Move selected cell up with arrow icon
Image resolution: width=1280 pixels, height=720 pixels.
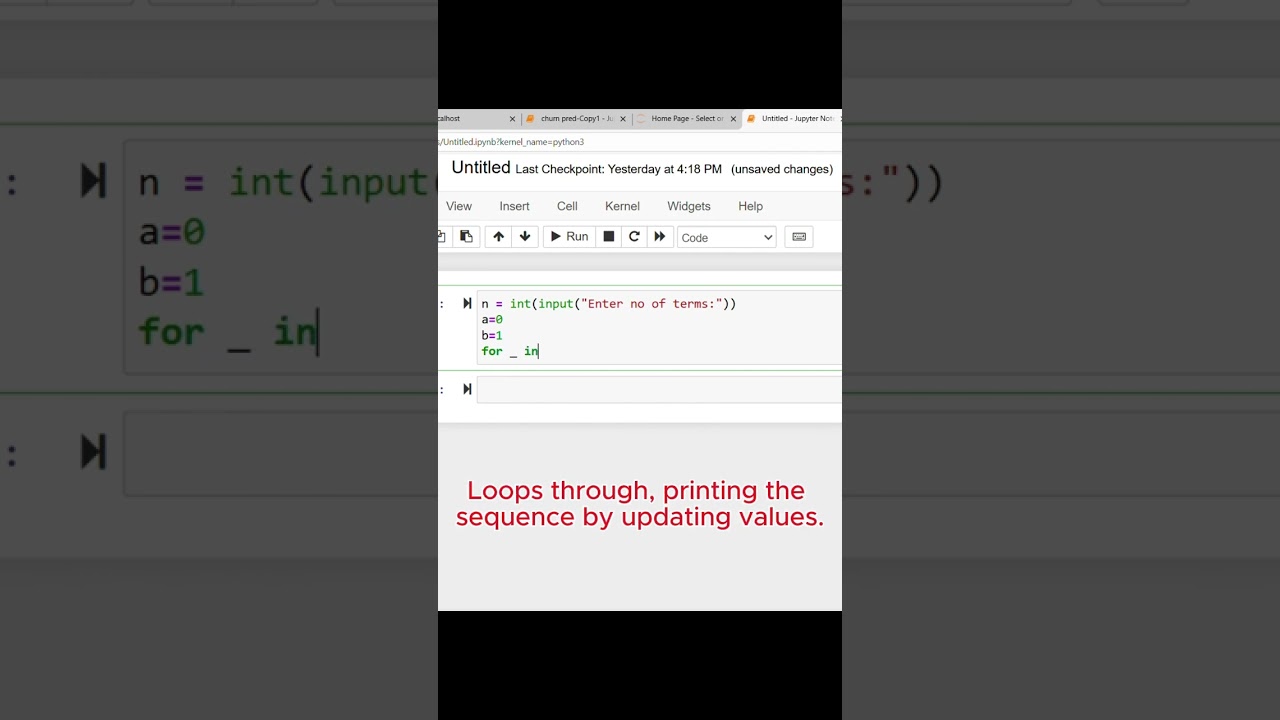click(498, 237)
